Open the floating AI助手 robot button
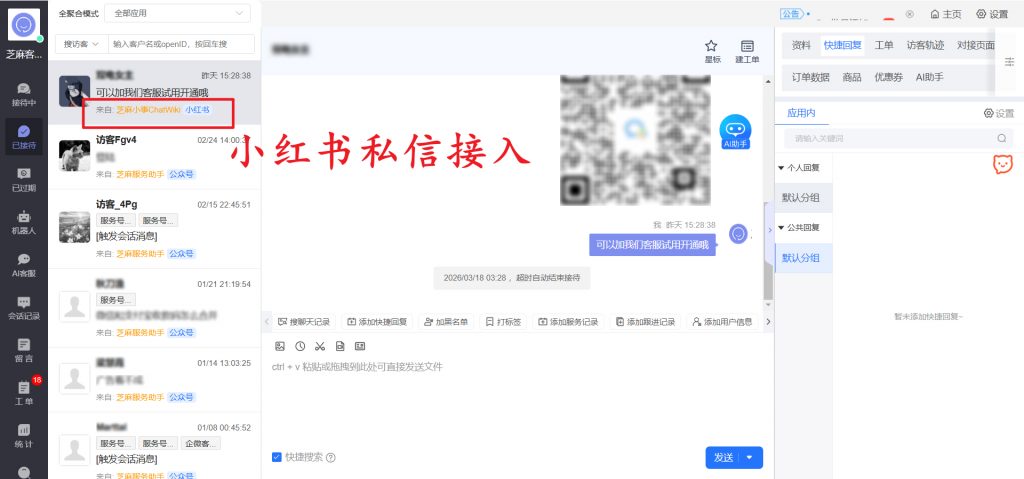 [x=735, y=132]
